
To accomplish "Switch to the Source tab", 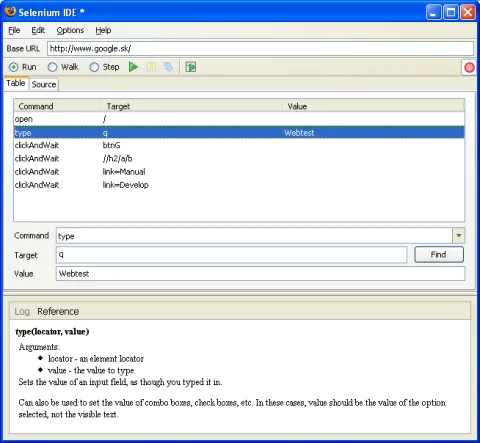I will (44, 84).
